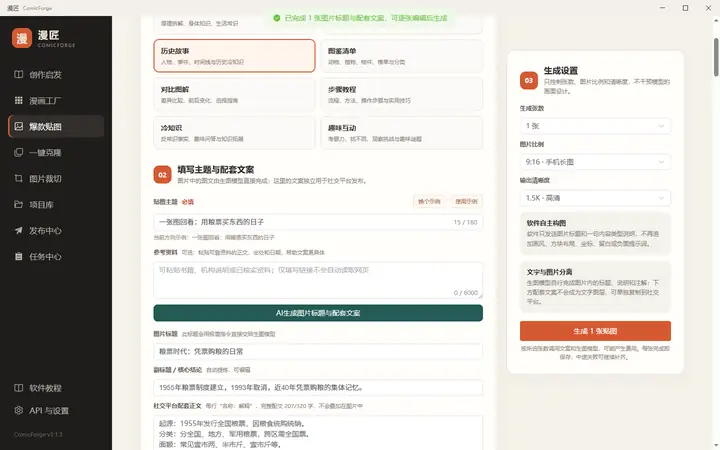
Task: Click the page vertical scrollbar thumb
Action: [x=716, y=57]
